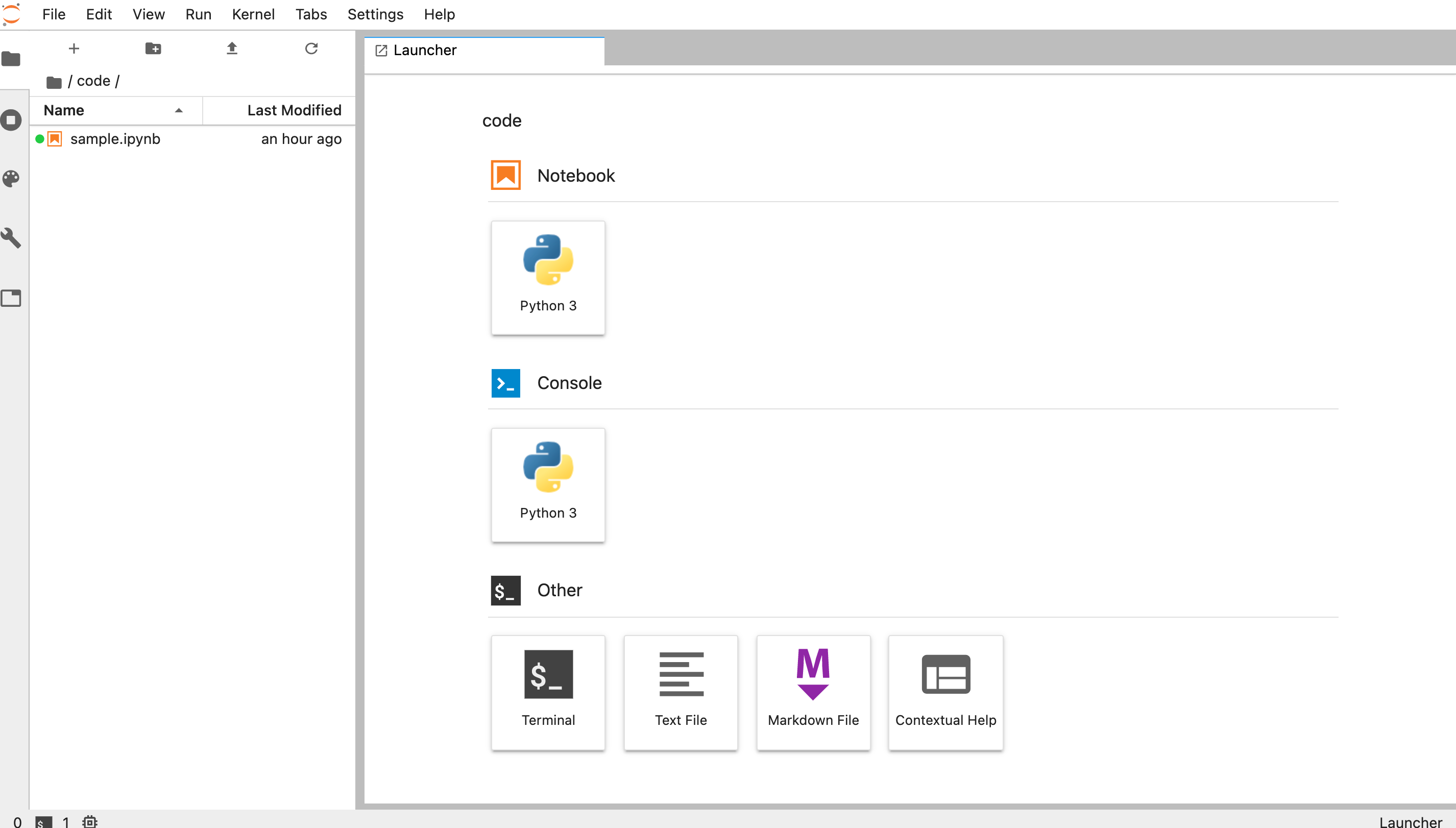Toggle the File Browser sidebar icon

pos(11,59)
